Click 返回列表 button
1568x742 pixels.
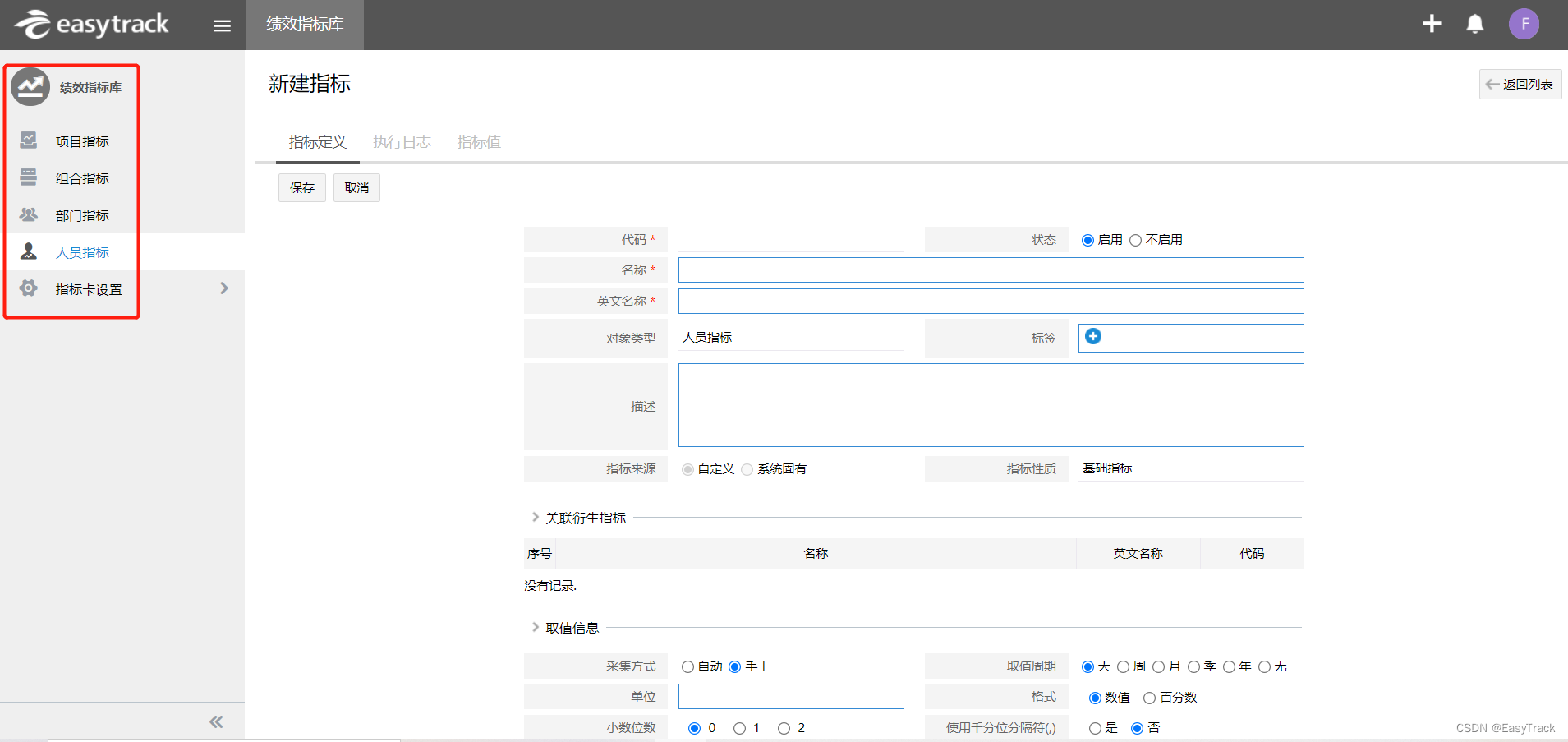click(x=1520, y=85)
